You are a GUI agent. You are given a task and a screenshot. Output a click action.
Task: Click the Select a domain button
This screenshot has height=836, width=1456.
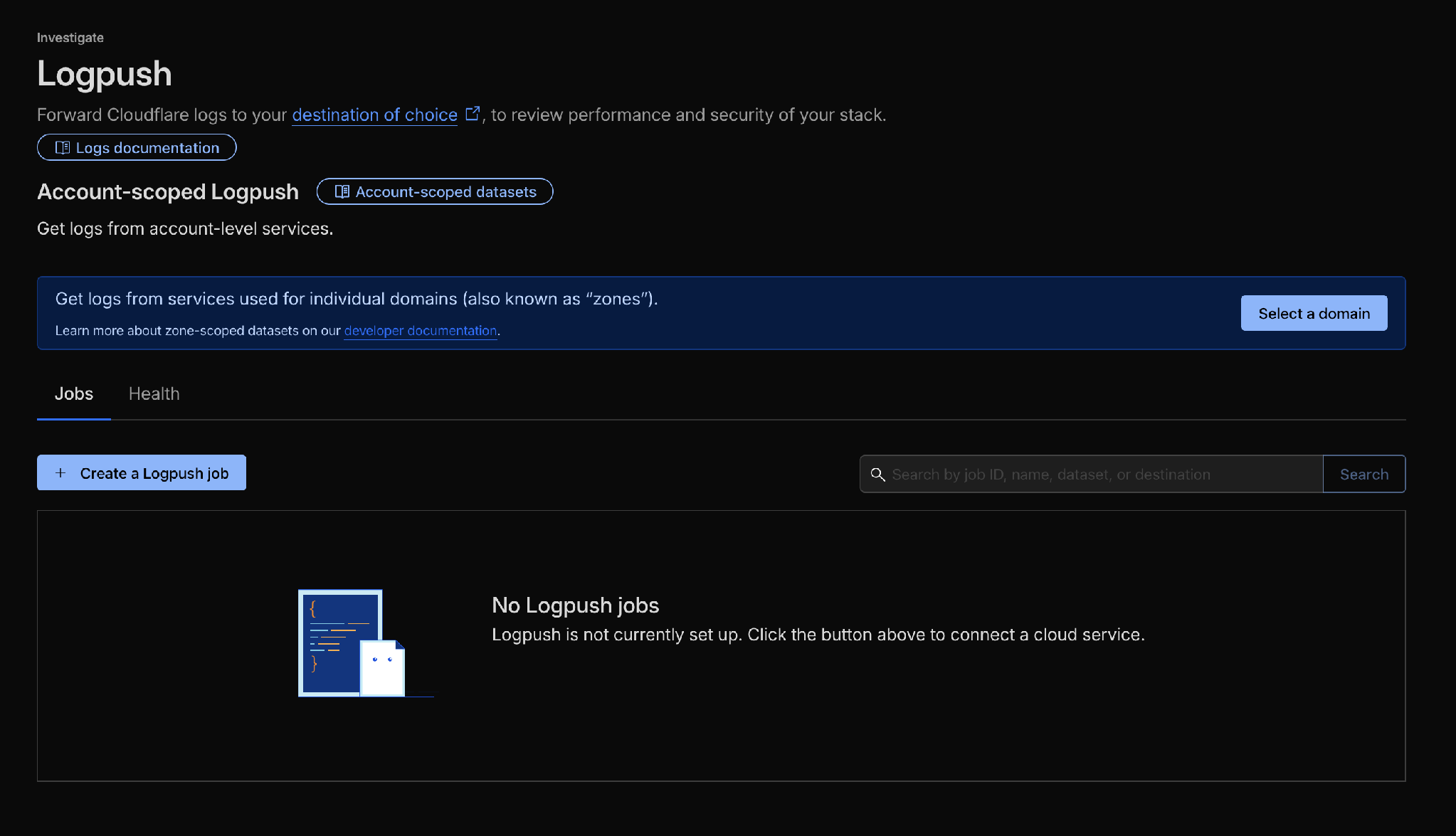(1314, 313)
